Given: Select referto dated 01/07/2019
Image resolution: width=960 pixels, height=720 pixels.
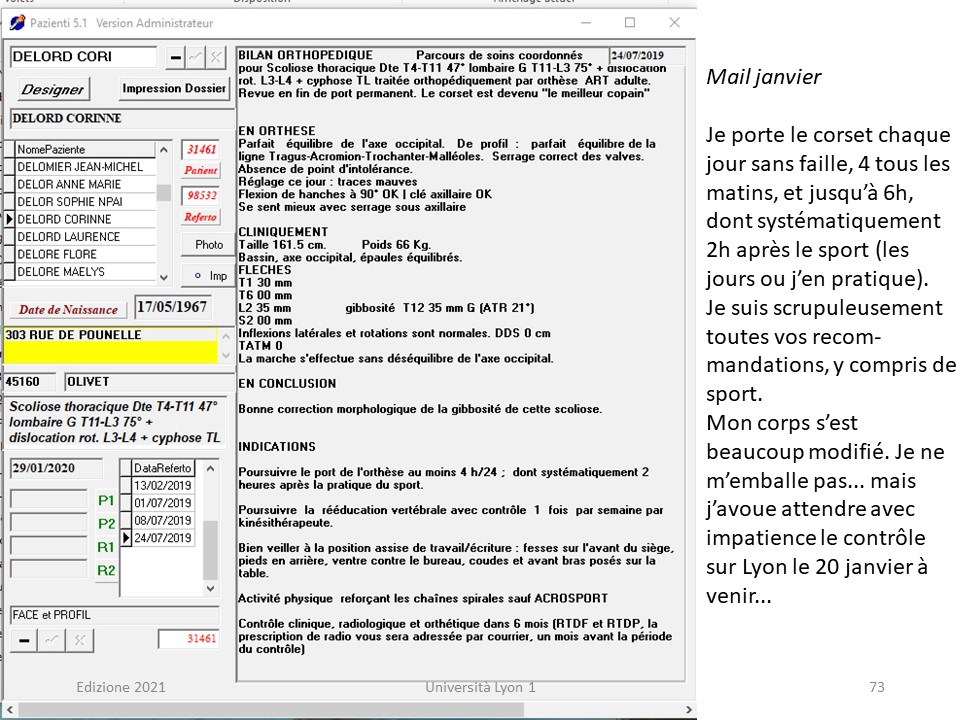Looking at the screenshot, I should [x=163, y=503].
